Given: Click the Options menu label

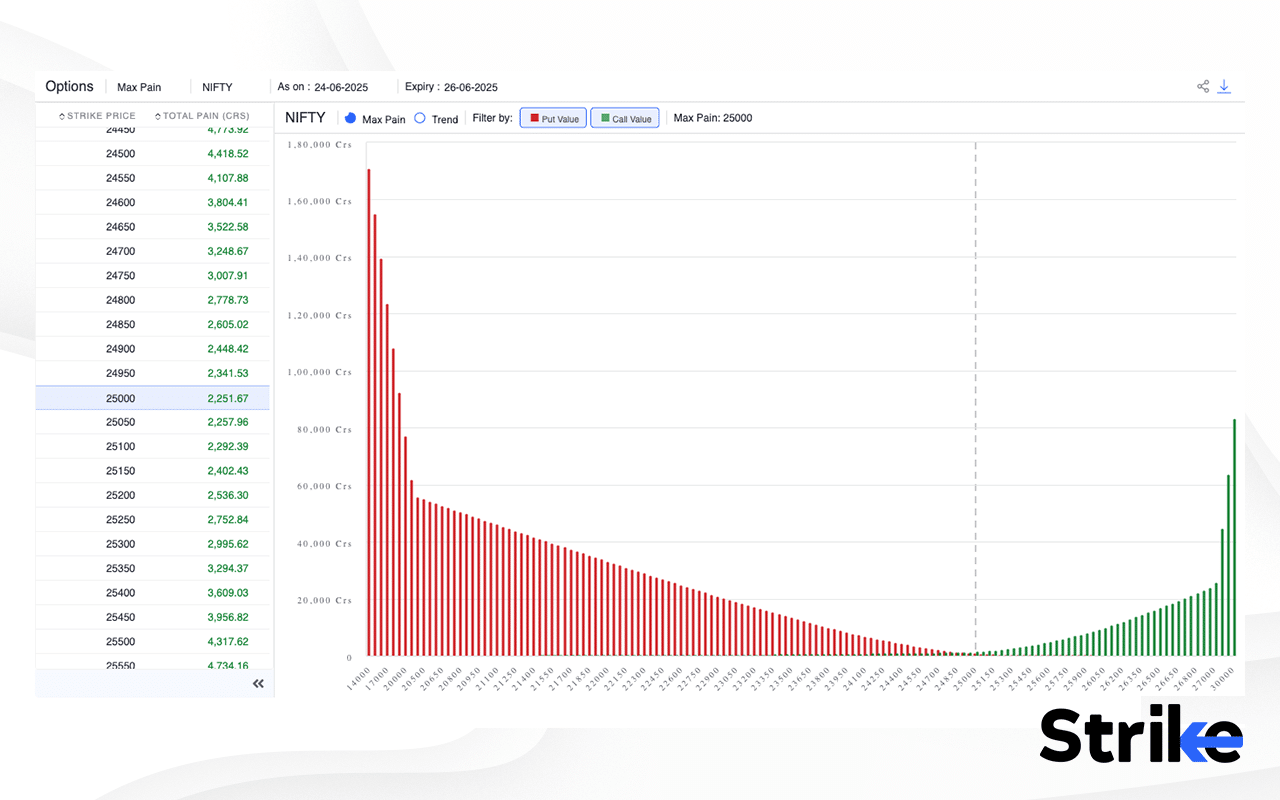Looking at the screenshot, I should (68, 86).
